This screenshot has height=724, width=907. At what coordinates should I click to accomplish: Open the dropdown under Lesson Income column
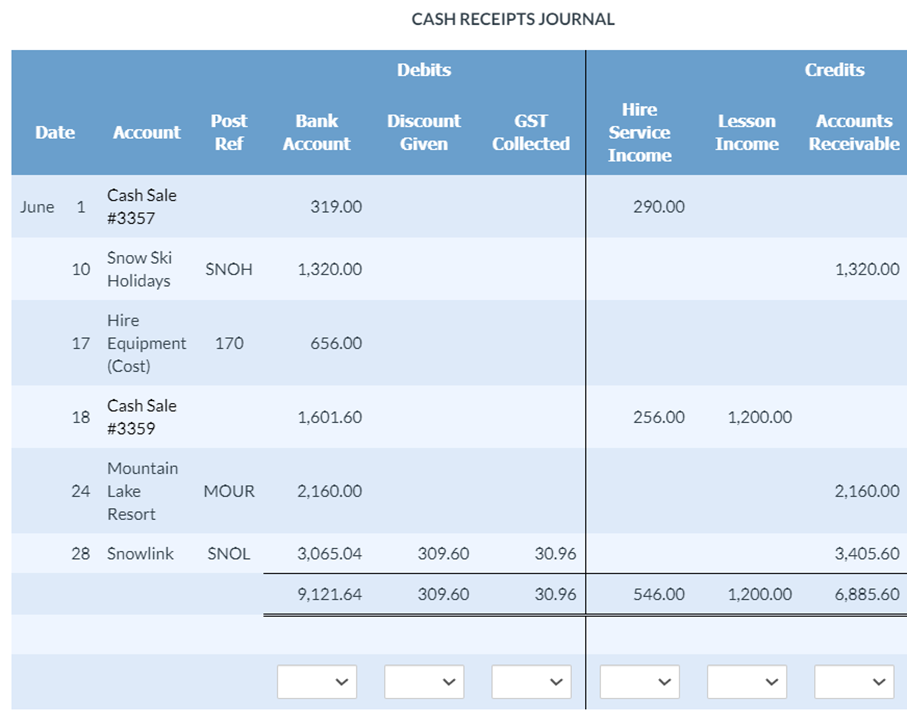(747, 681)
